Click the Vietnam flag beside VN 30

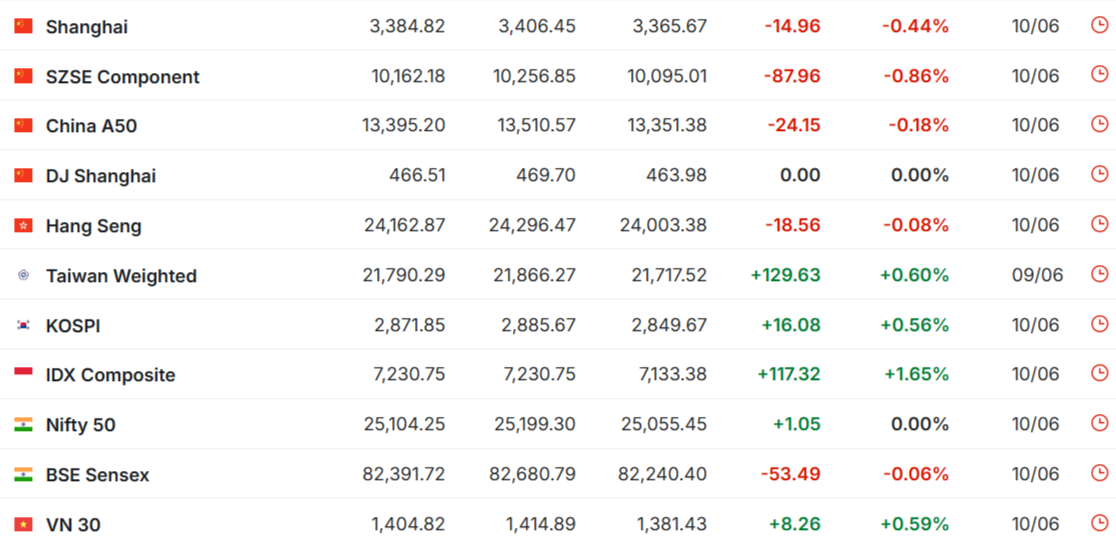23,525
